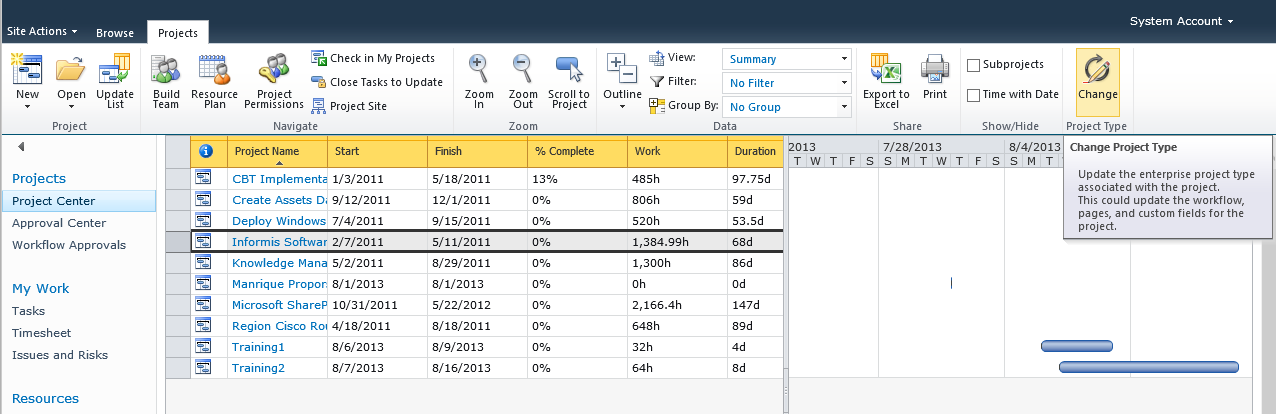The image size is (1276, 414).
Task: Export the project list to Excel
Action: coord(885,72)
